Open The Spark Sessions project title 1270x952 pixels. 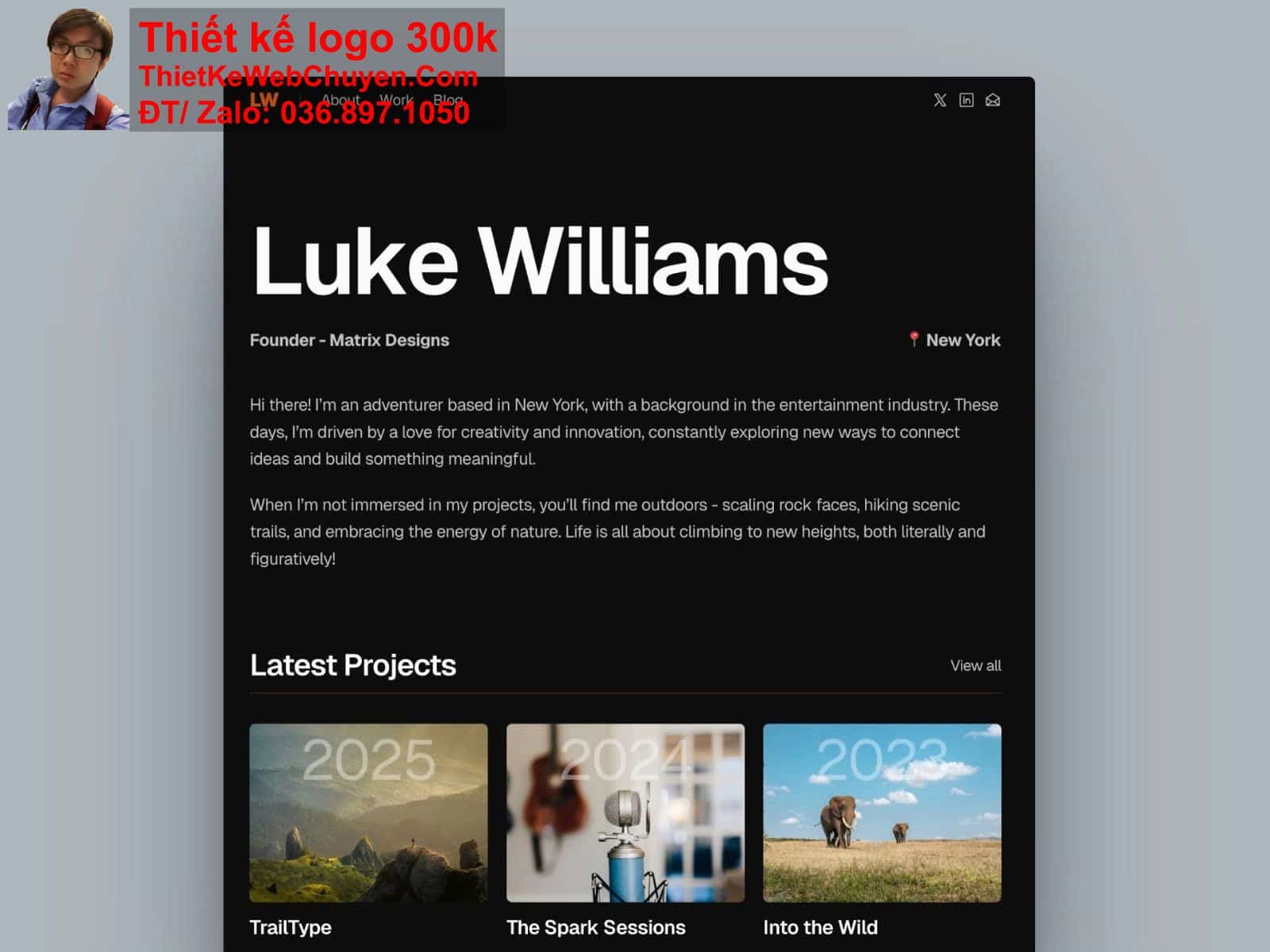[596, 927]
